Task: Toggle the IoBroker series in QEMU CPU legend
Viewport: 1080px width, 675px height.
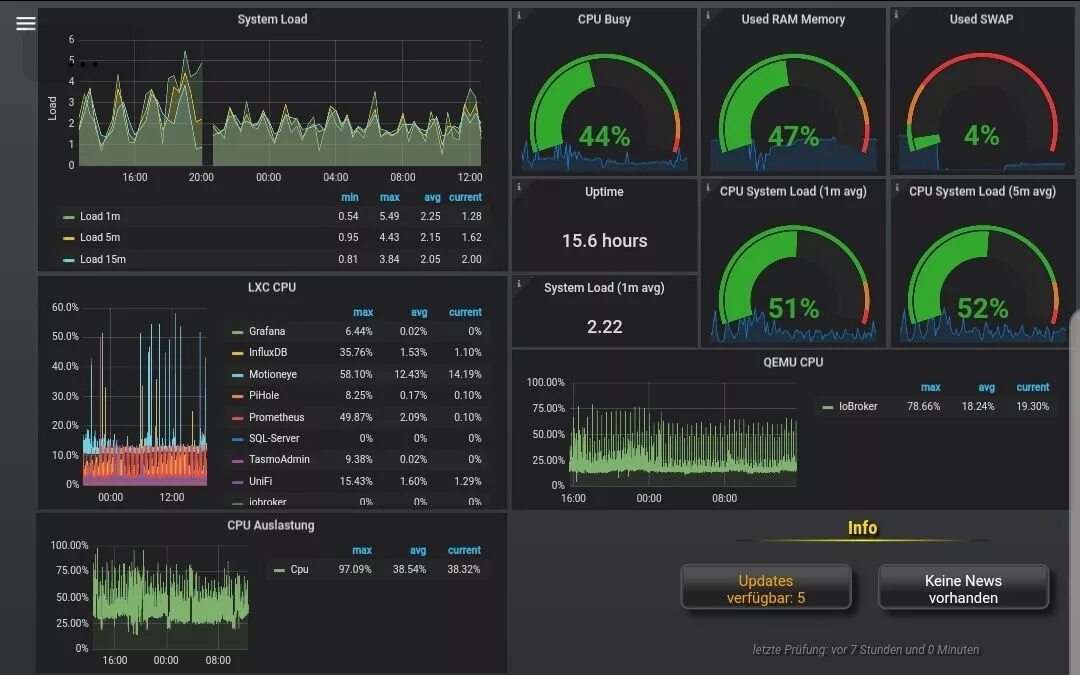Action: (x=860, y=406)
